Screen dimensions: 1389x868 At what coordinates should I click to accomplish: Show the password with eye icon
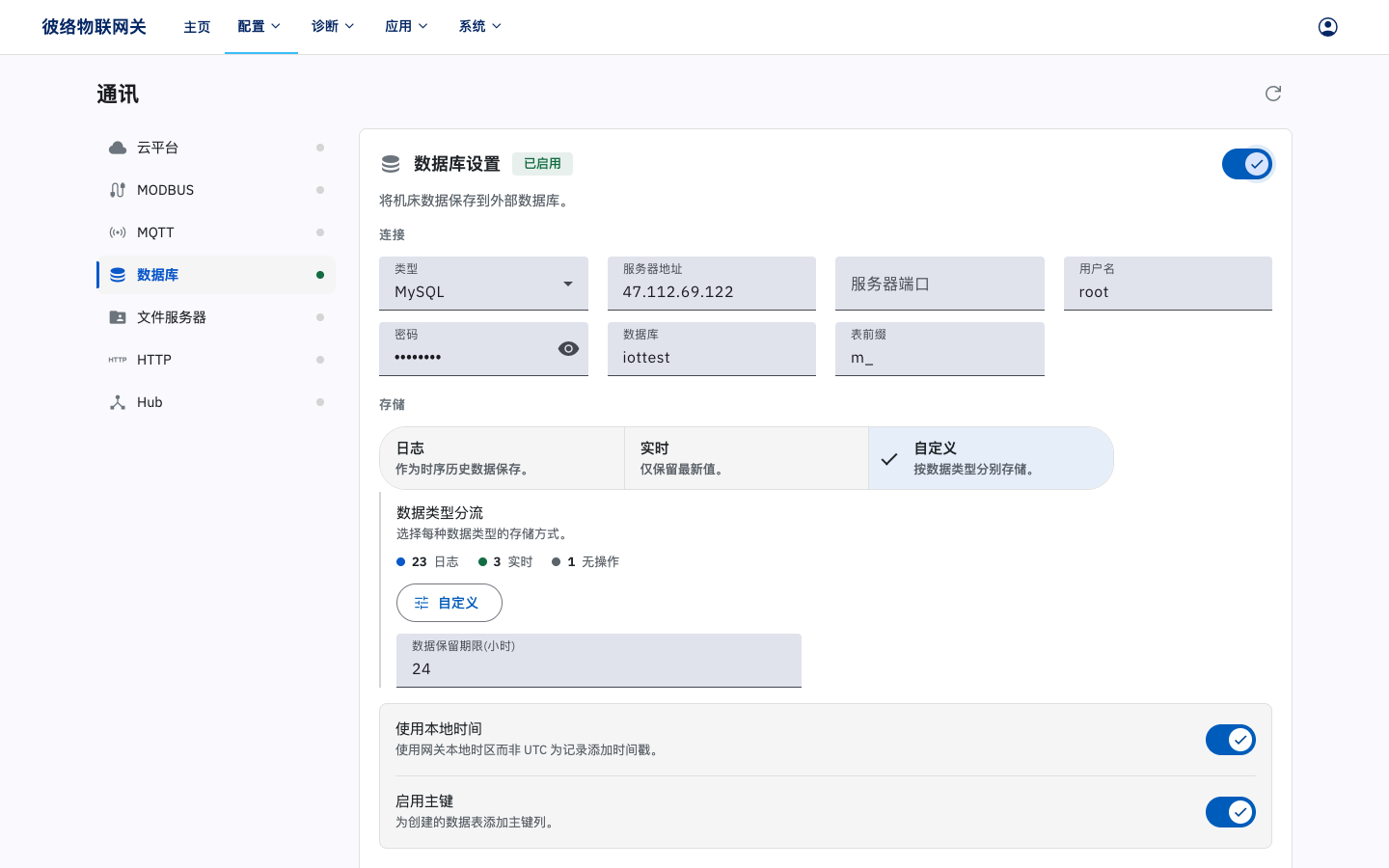coord(568,349)
